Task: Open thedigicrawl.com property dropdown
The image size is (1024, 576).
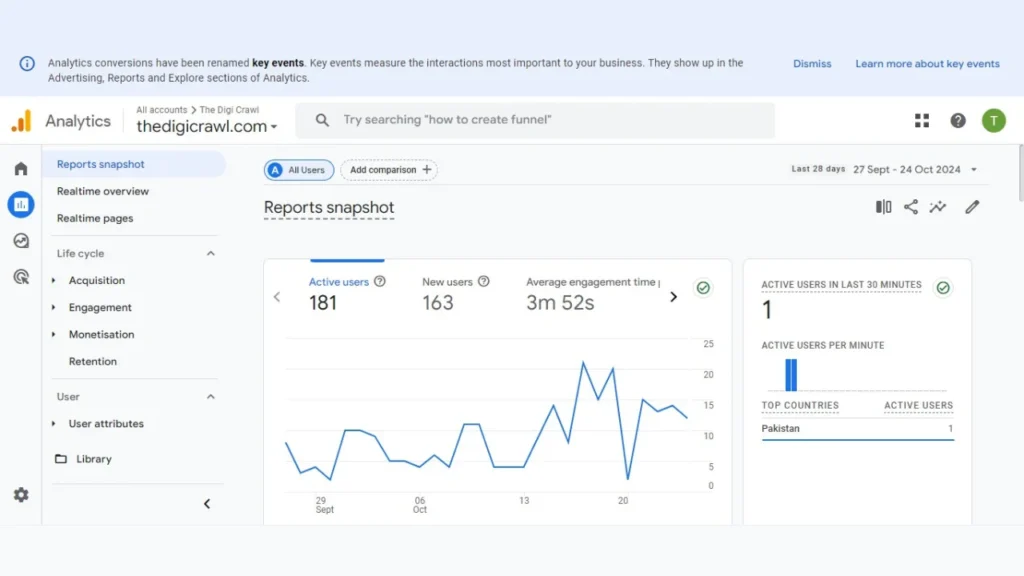Action: point(207,127)
